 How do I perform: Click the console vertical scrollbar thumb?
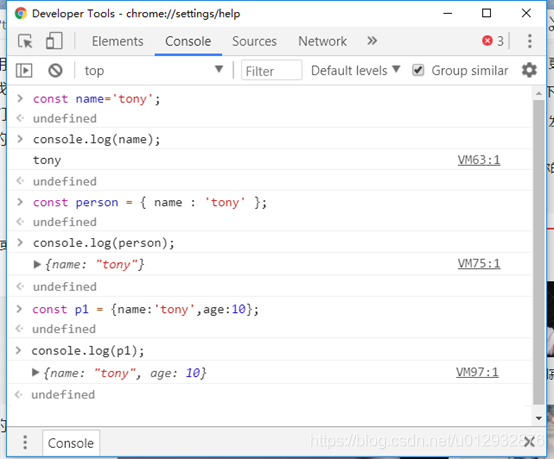click(539, 252)
